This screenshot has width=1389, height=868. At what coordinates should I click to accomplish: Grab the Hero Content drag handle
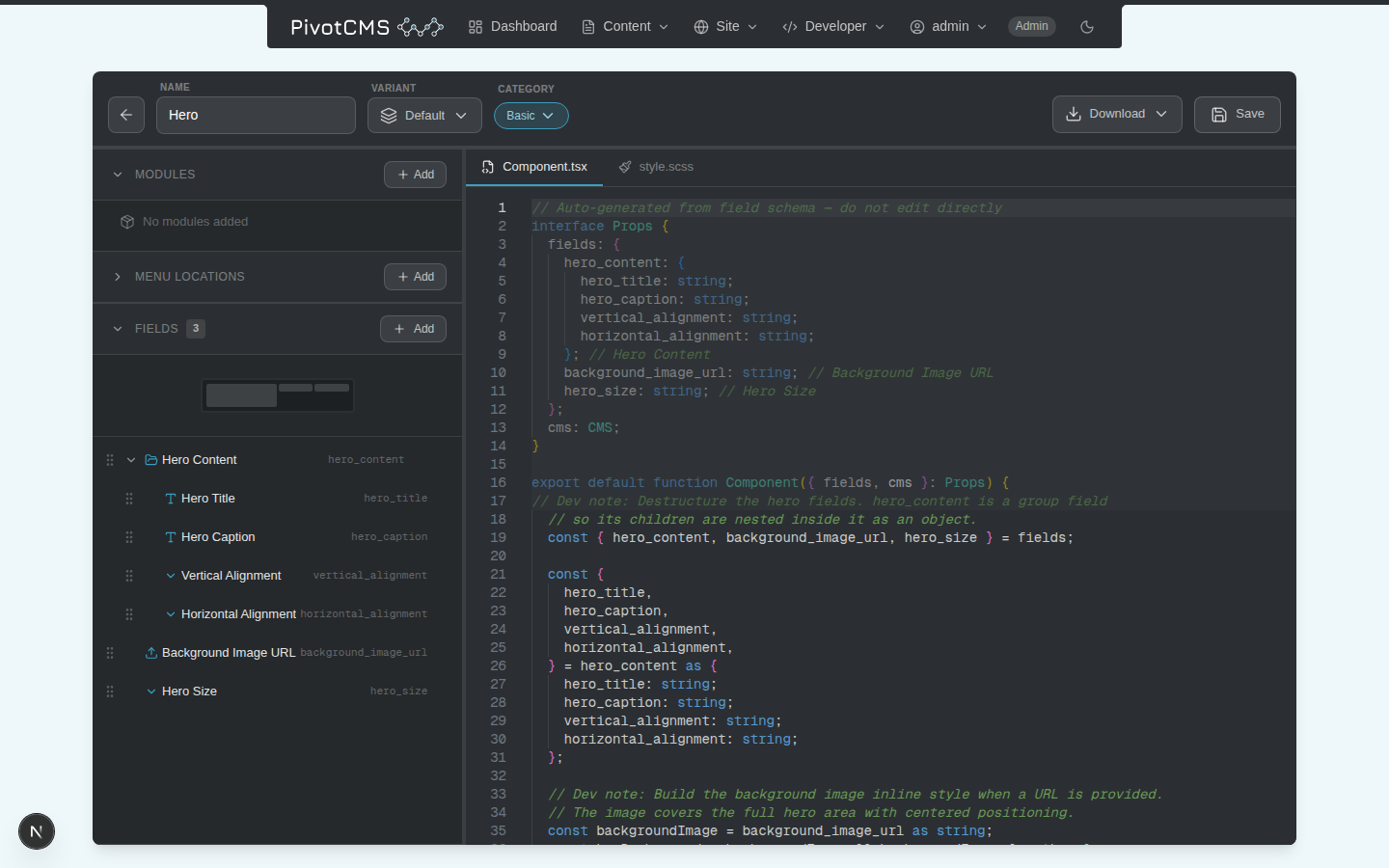[x=110, y=460]
